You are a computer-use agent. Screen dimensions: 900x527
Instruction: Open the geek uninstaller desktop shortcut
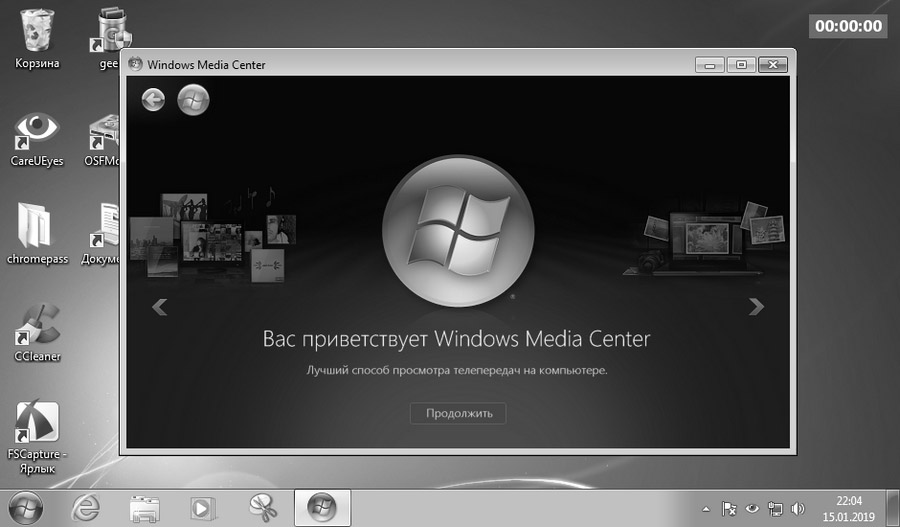point(109,38)
